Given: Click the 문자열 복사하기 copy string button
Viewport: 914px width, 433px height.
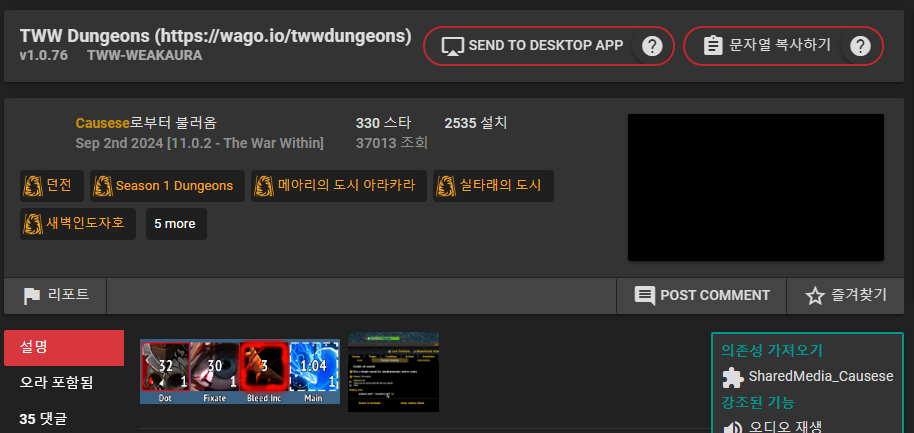Looking at the screenshot, I should click(783, 45).
